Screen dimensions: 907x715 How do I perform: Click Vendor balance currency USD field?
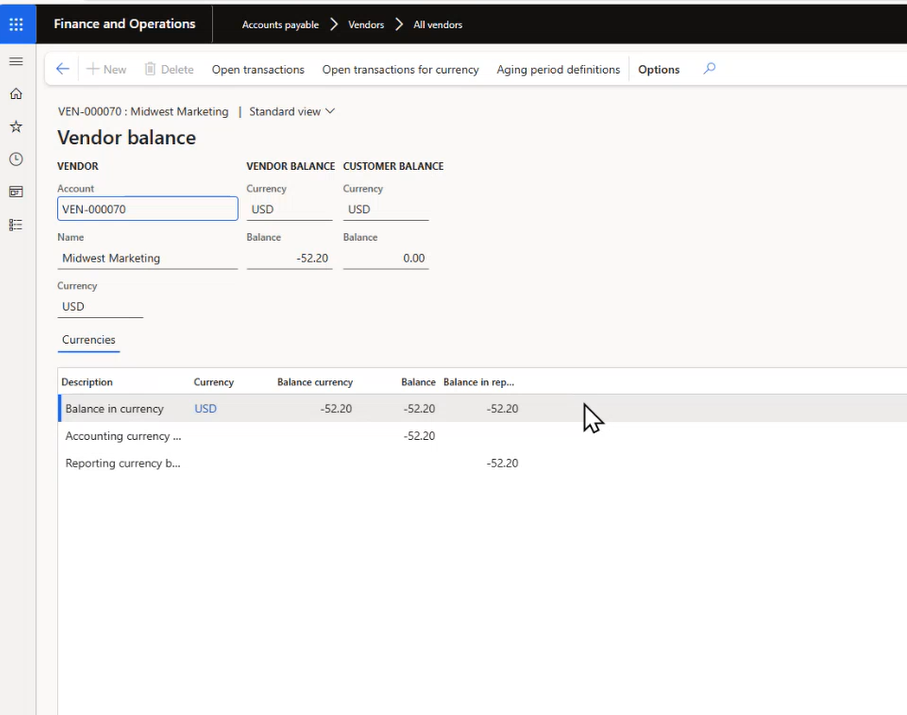[x=289, y=209]
